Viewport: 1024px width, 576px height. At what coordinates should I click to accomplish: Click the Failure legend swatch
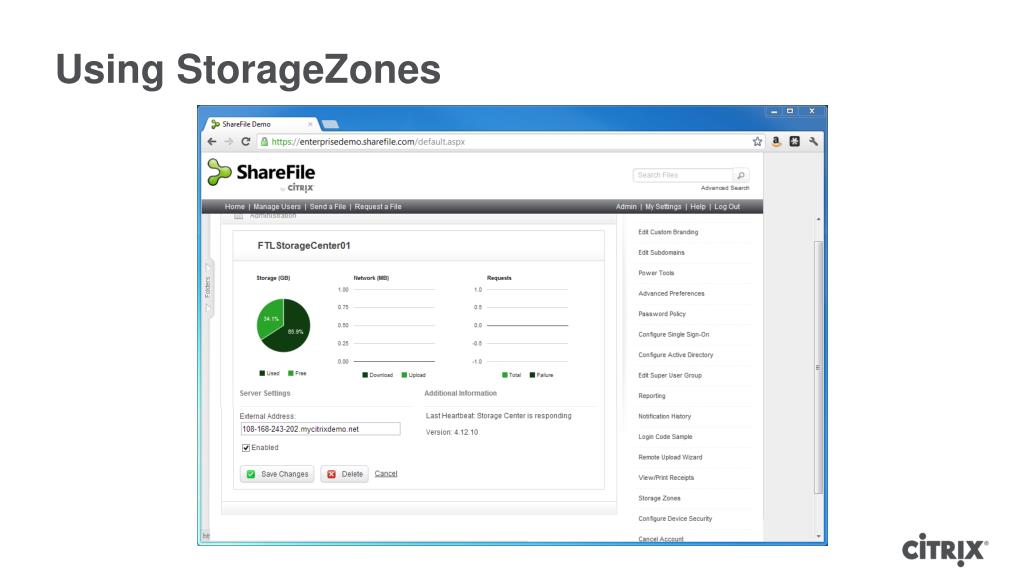[x=532, y=375]
